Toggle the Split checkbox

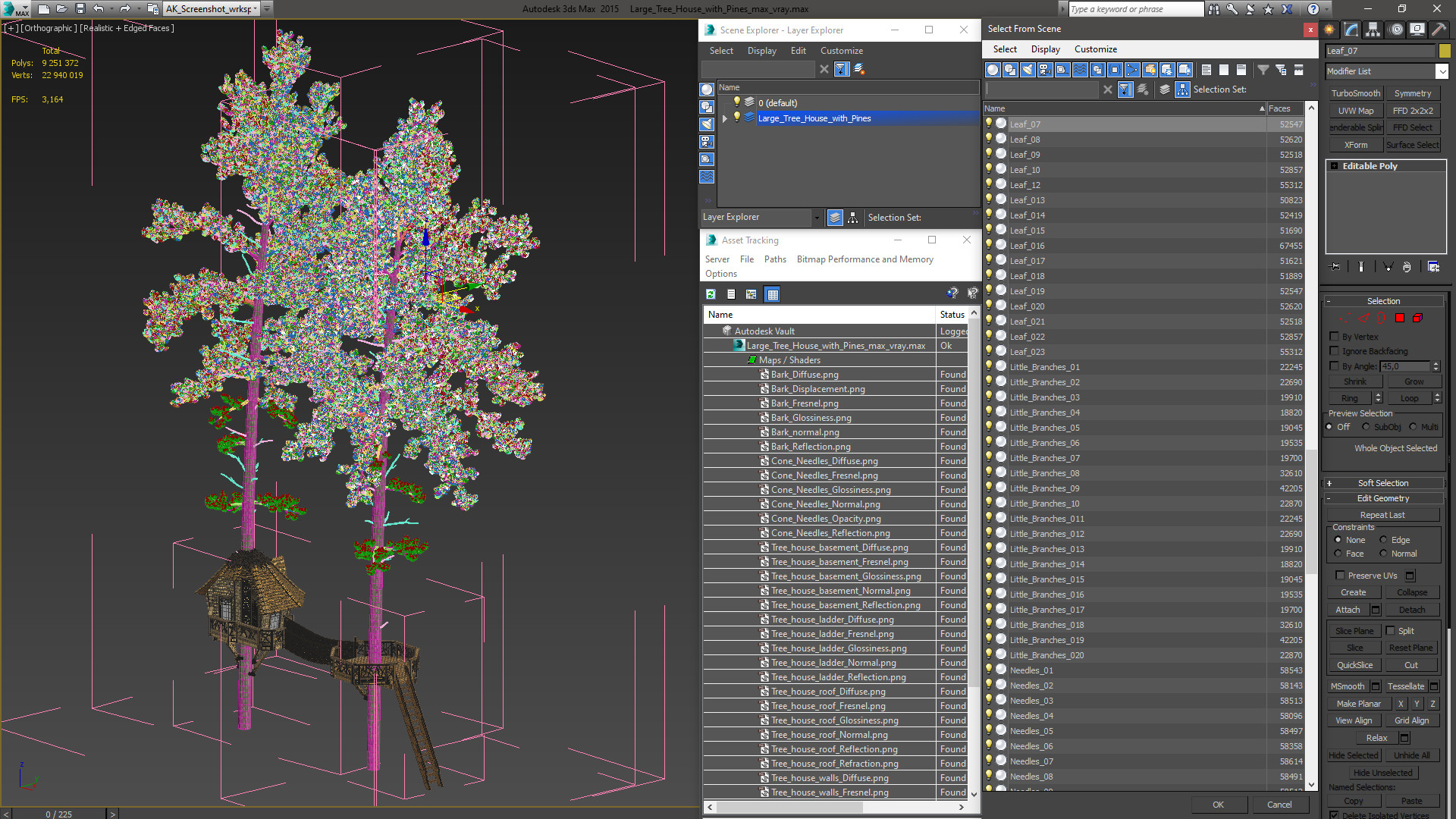[x=1390, y=631]
